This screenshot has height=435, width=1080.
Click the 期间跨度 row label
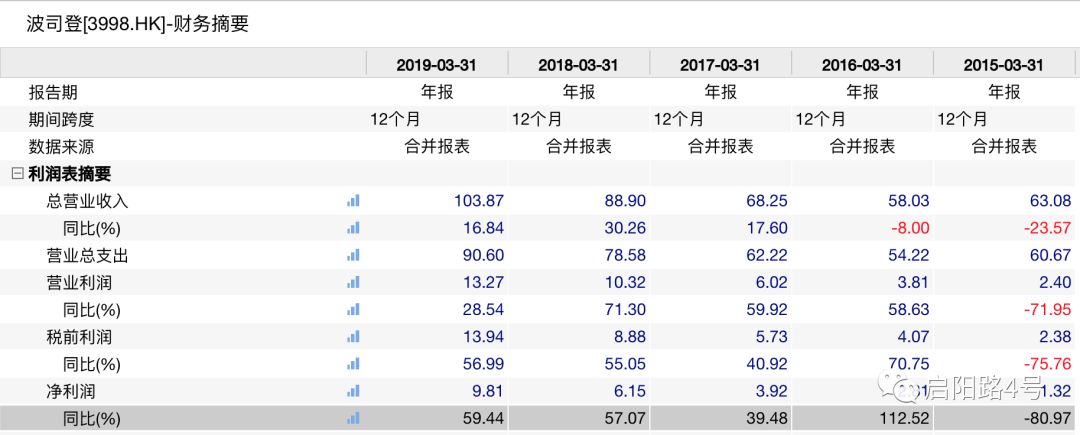coord(61,119)
